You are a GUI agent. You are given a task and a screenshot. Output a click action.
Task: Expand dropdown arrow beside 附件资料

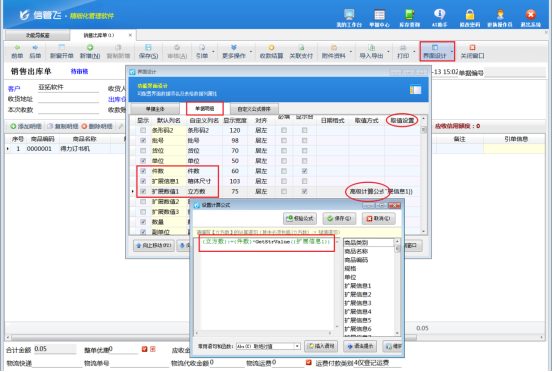click(351, 52)
